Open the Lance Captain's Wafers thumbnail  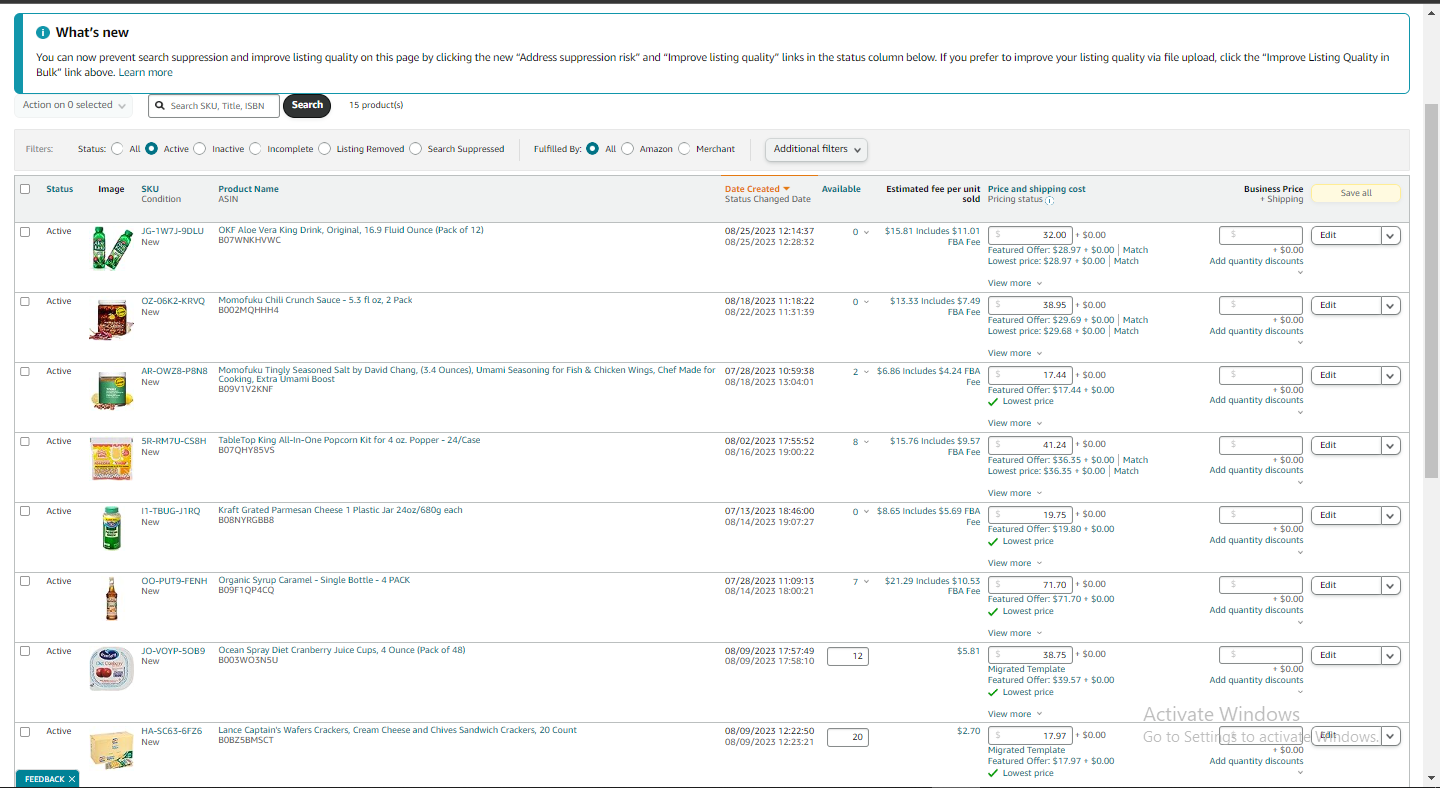[111, 749]
